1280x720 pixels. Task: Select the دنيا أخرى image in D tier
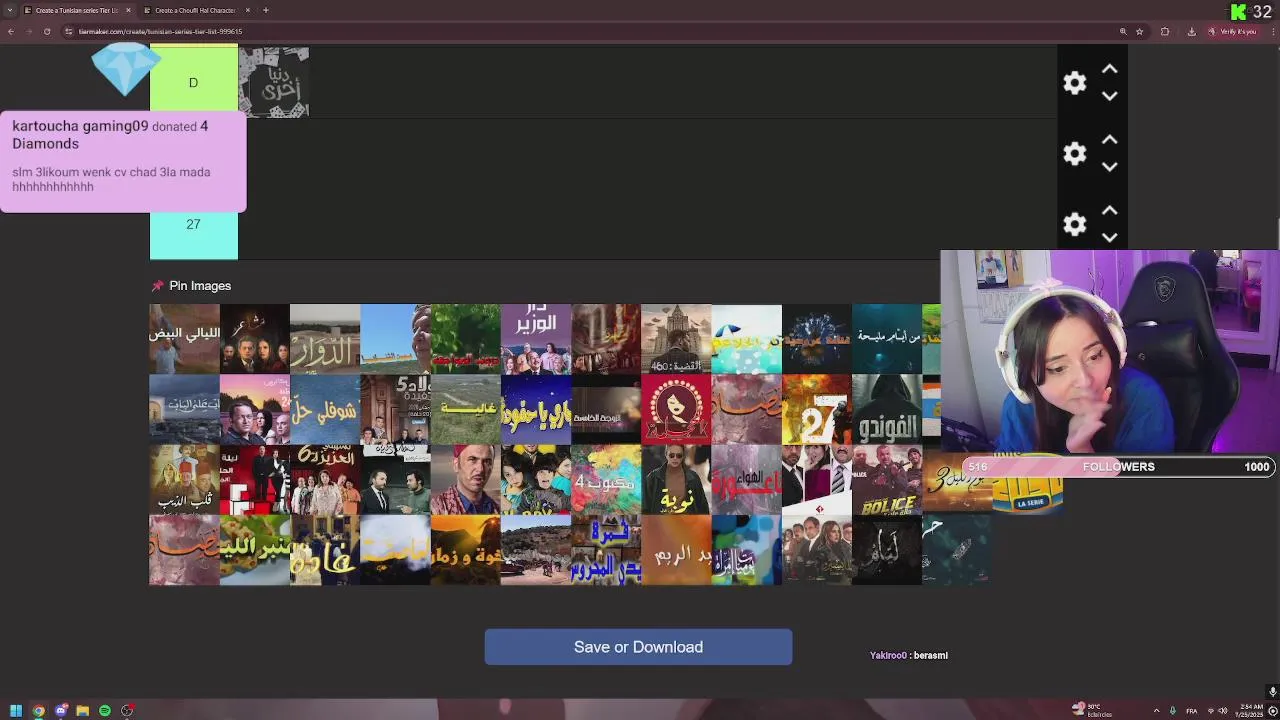274,83
